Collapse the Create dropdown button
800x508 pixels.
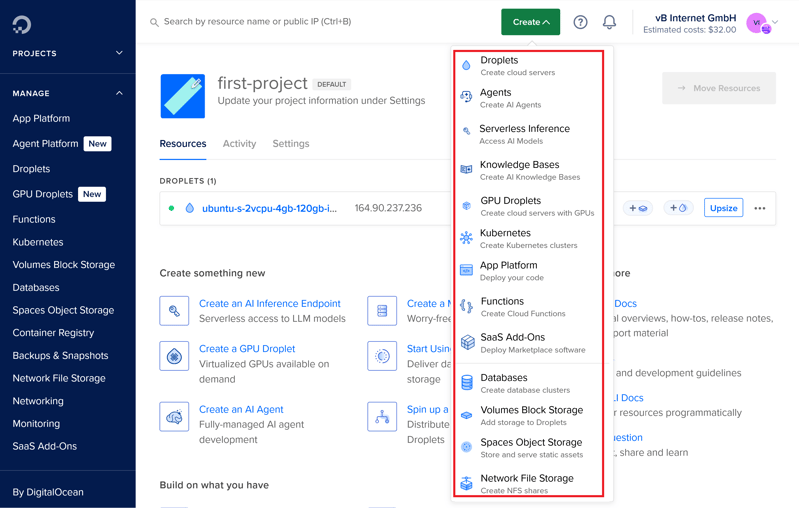point(531,22)
